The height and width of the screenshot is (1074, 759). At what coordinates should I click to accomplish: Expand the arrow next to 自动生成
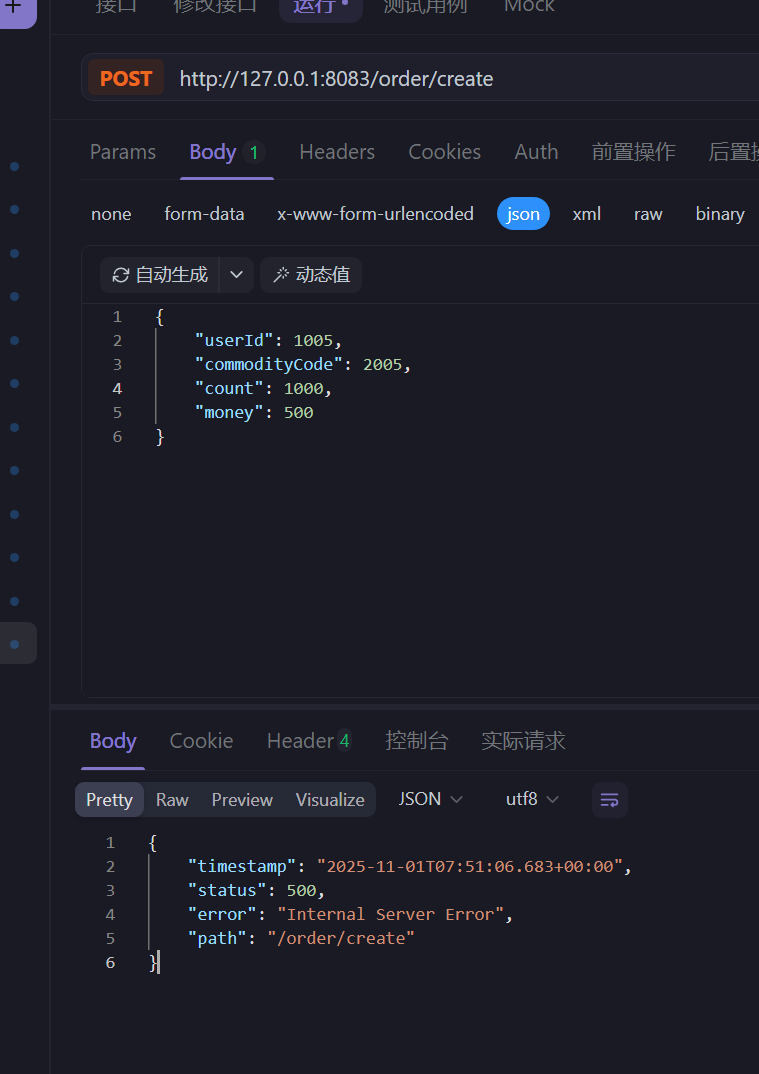pyautogui.click(x=236, y=275)
